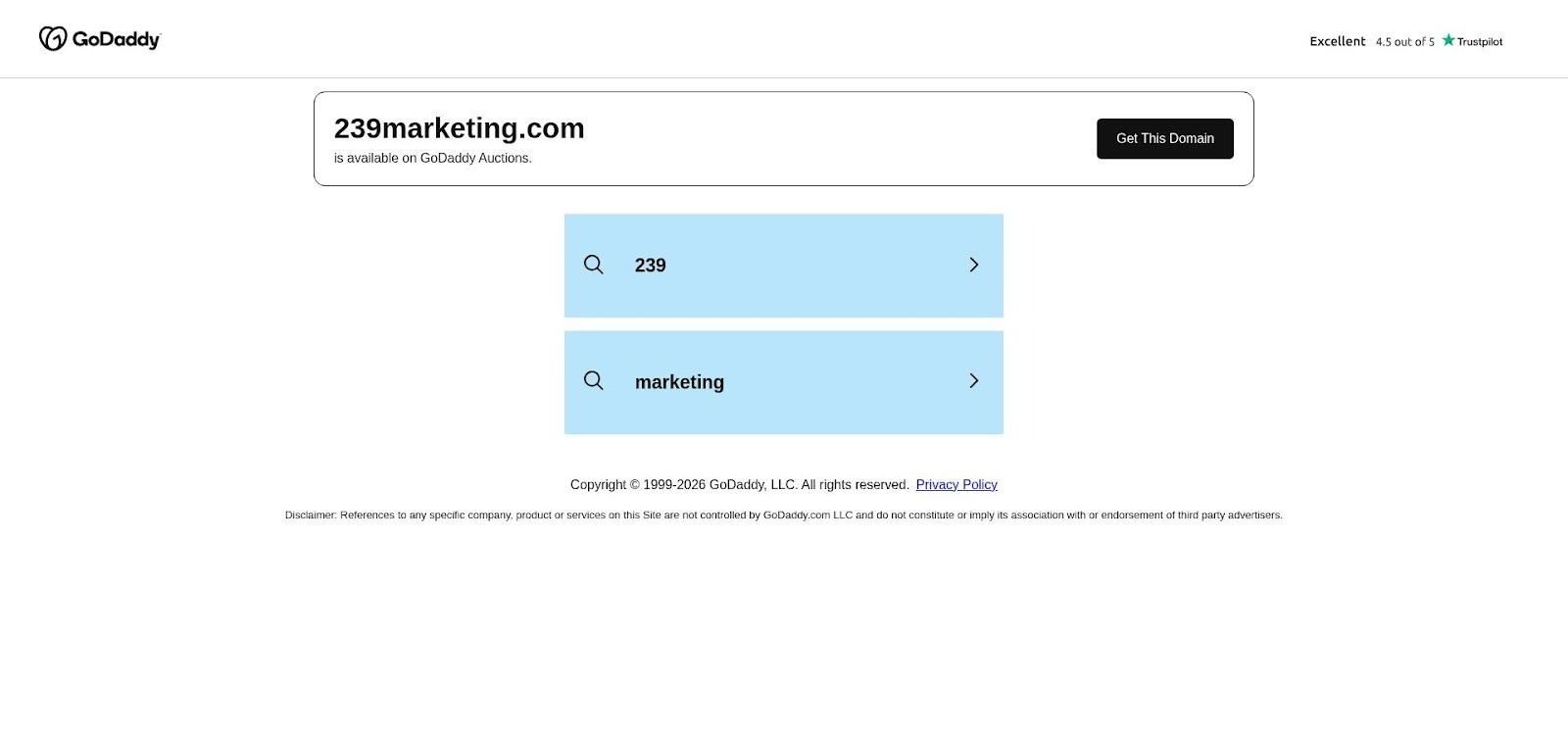The image size is (1568, 735).
Task: Open the marketing row's right chevron
Action: 974,380
